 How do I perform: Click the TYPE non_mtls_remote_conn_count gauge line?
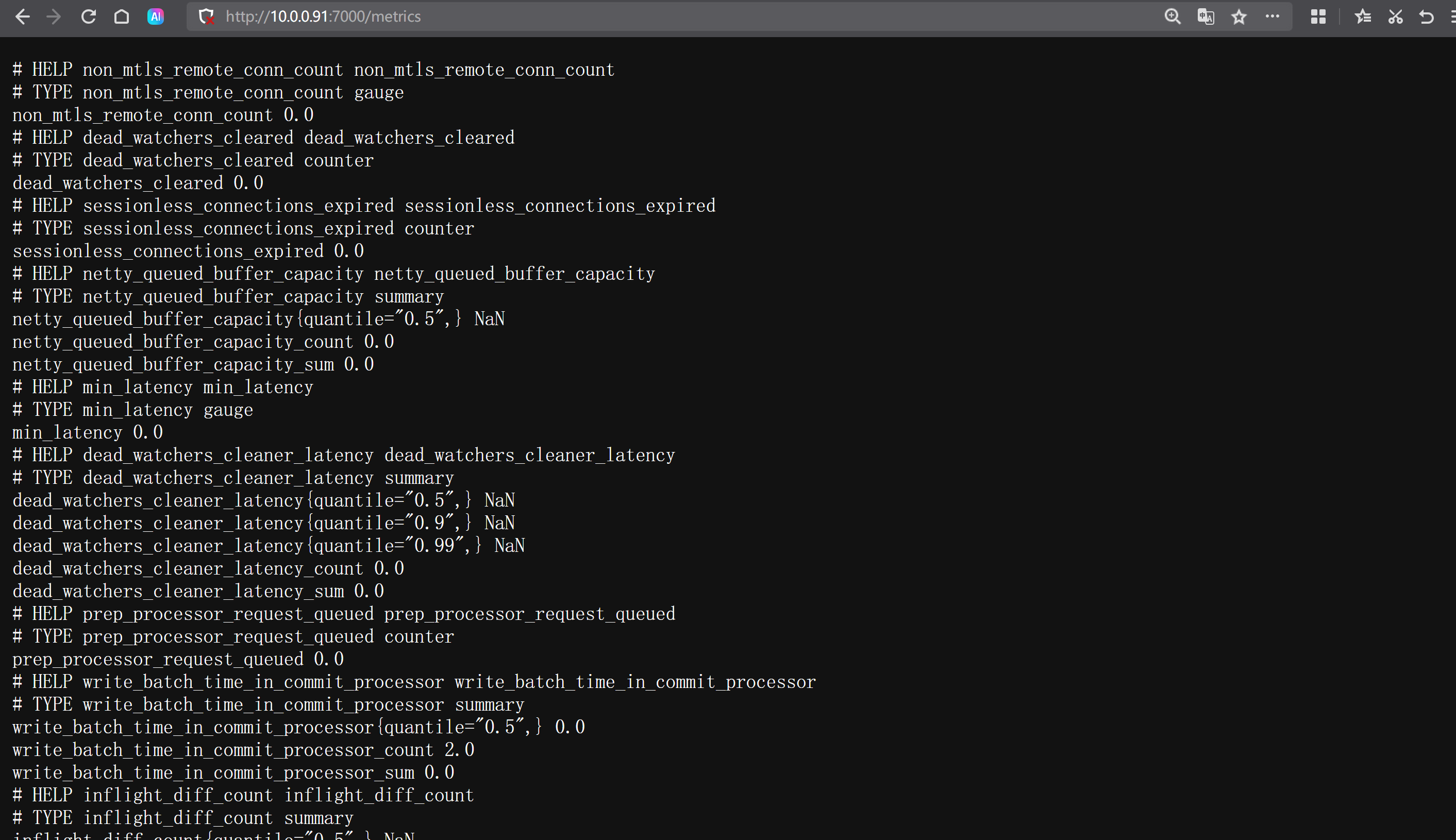pos(208,93)
